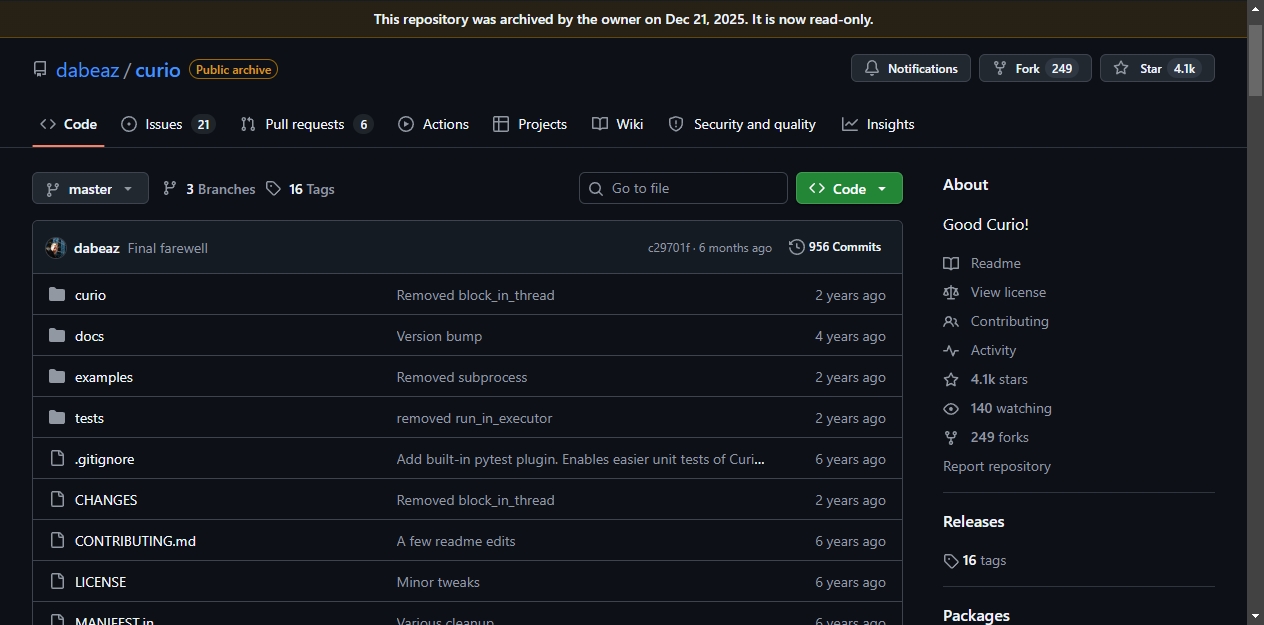Click the docs folder icon
The width and height of the screenshot is (1264, 625).
point(57,336)
